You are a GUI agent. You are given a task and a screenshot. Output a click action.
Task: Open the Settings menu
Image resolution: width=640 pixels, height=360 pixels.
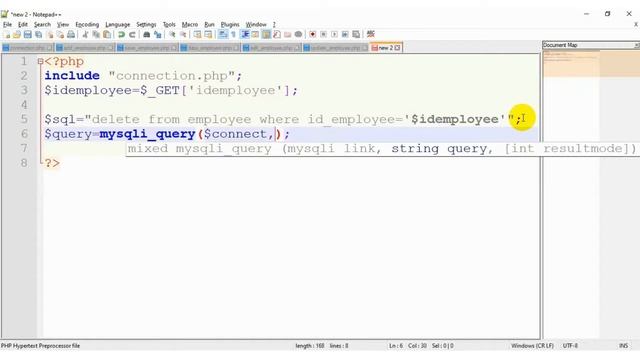click(146, 24)
